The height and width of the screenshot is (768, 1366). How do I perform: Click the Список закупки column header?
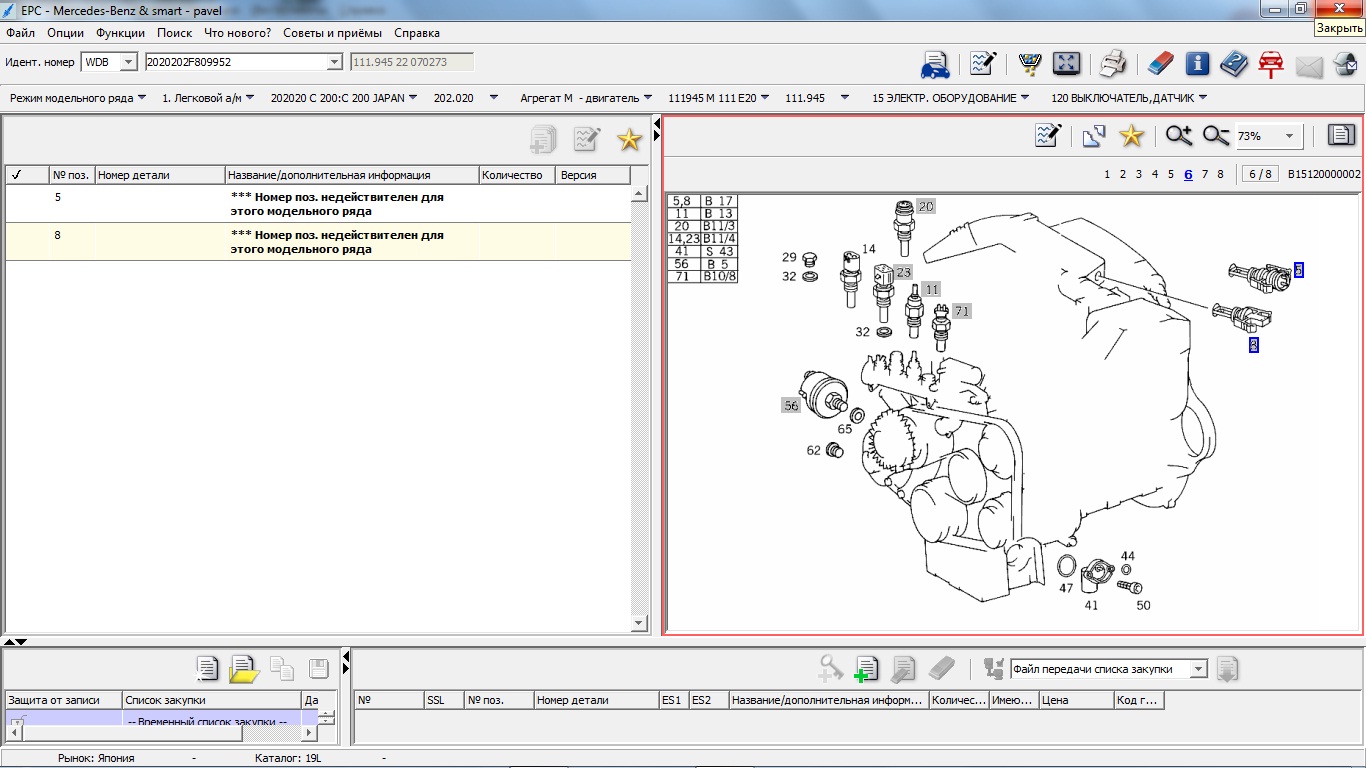click(211, 700)
